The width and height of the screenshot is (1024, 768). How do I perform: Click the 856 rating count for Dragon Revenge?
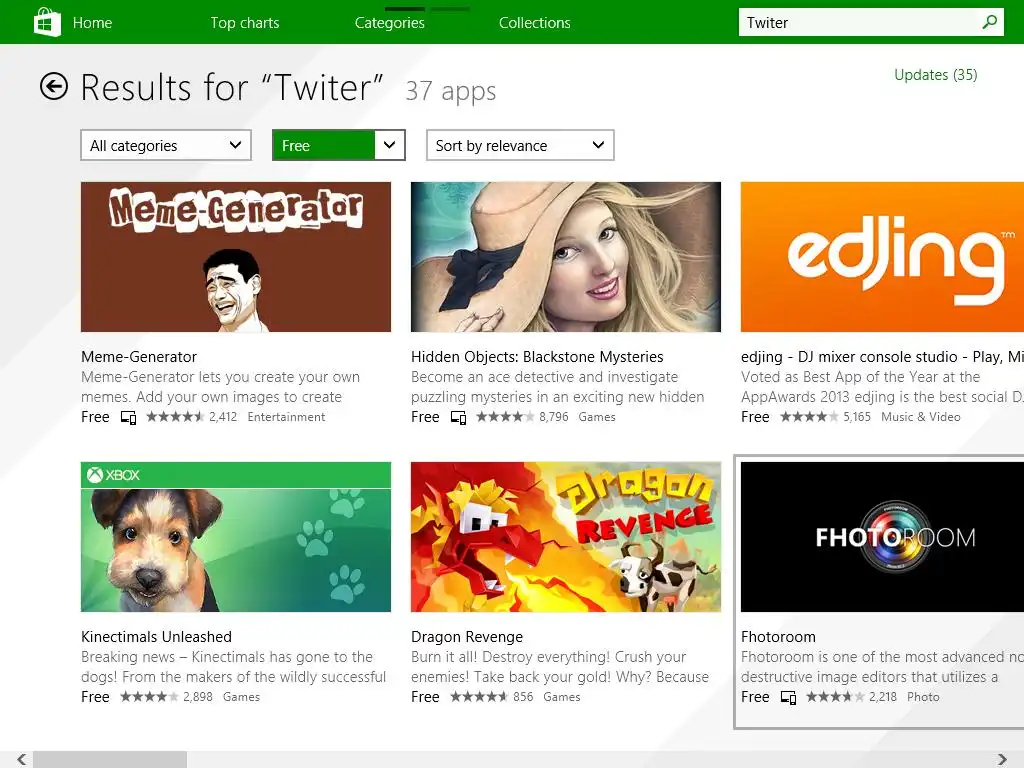point(523,697)
